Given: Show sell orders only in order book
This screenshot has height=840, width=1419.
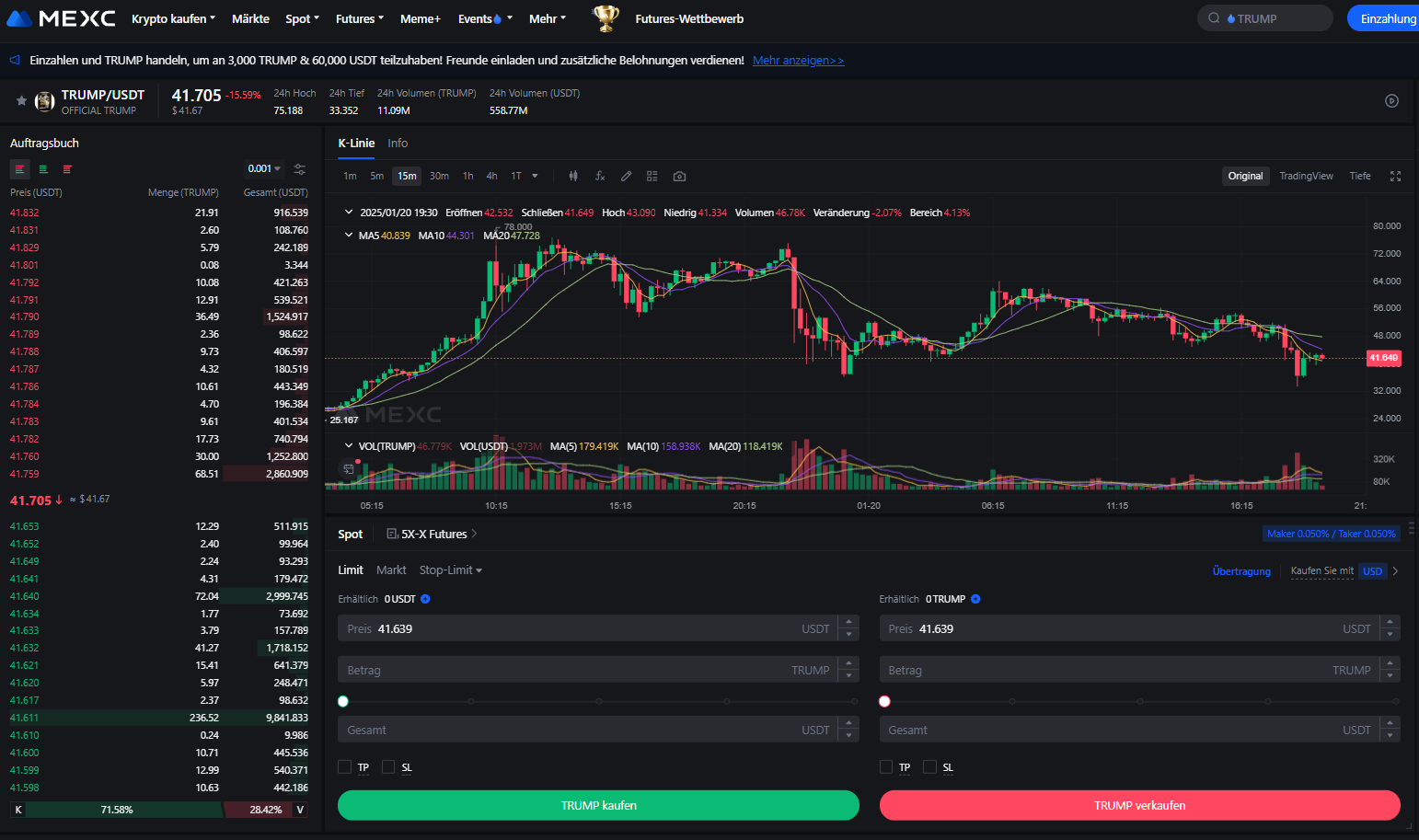Looking at the screenshot, I should [67, 169].
